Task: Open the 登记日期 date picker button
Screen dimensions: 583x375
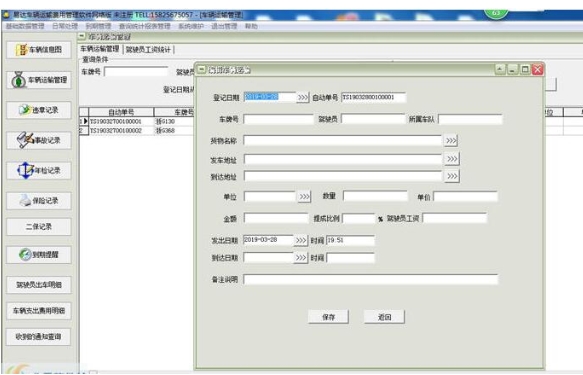Action: [303, 97]
